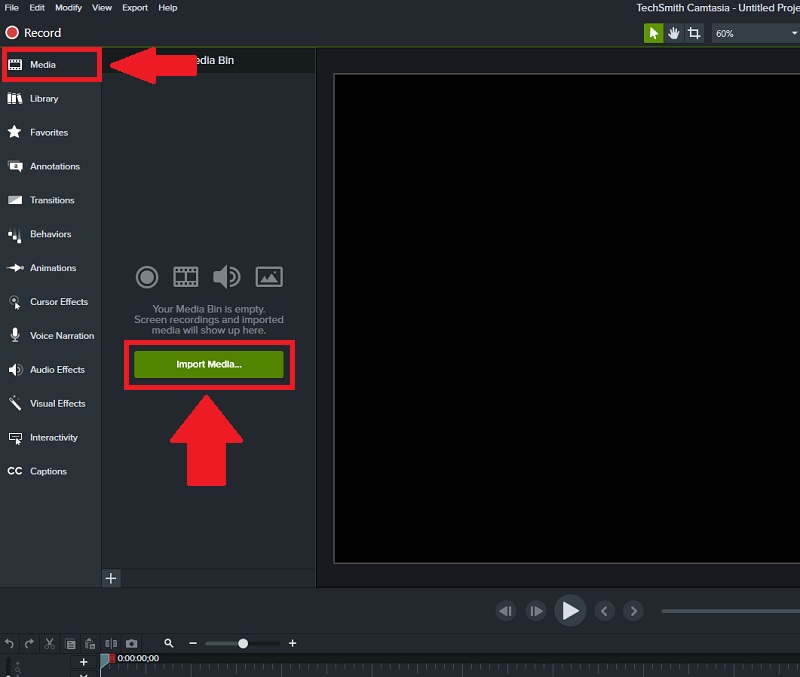Click the split clip icon
This screenshot has width=800, height=677.
pyautogui.click(x=111, y=643)
